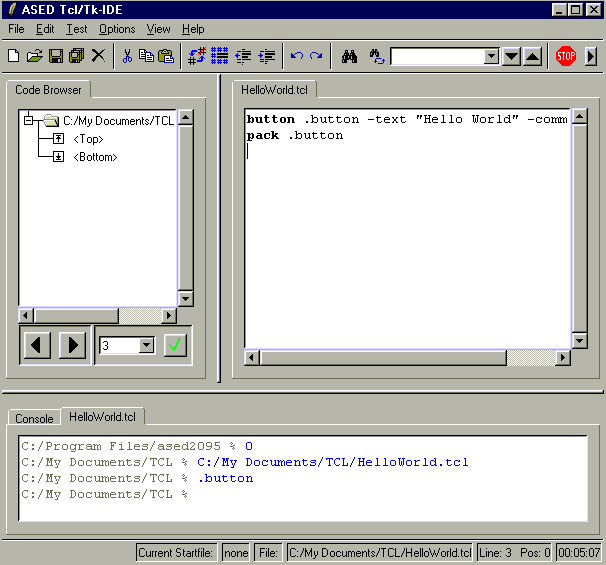Click editor horizontal scrollbar right arrow

tap(563, 357)
